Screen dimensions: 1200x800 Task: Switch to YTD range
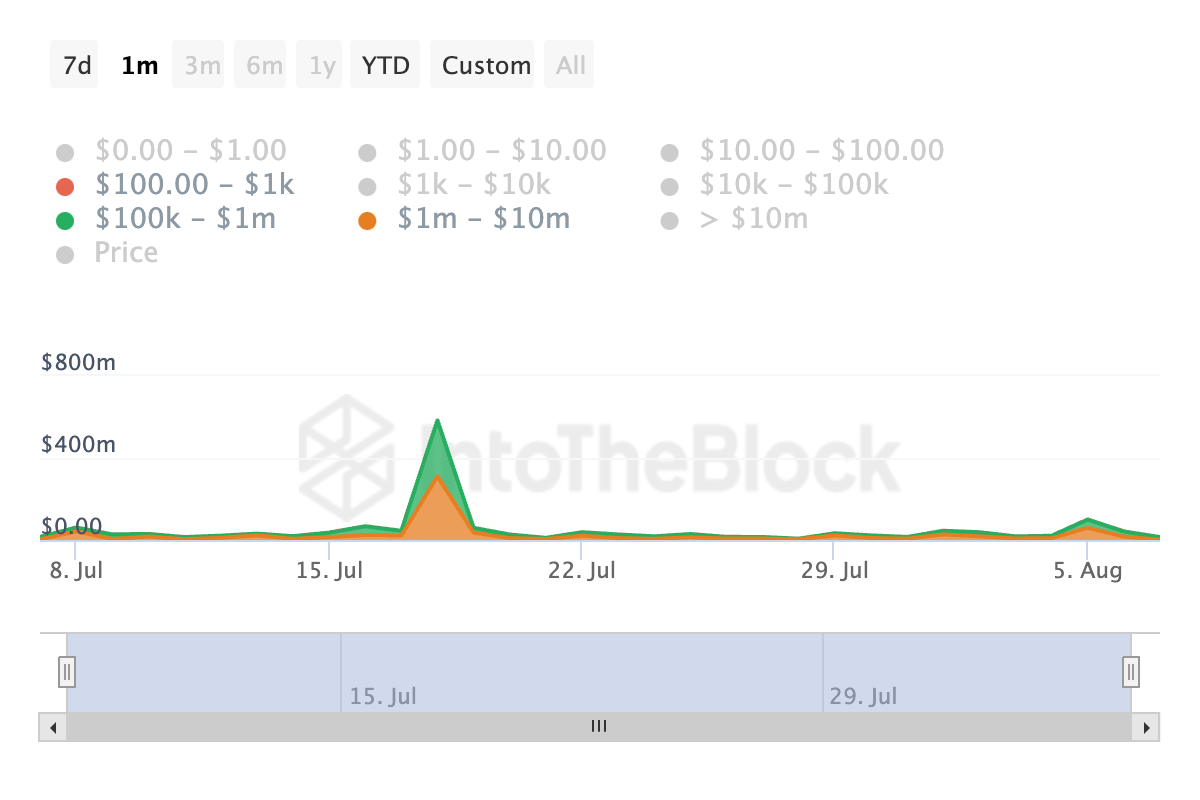(385, 65)
